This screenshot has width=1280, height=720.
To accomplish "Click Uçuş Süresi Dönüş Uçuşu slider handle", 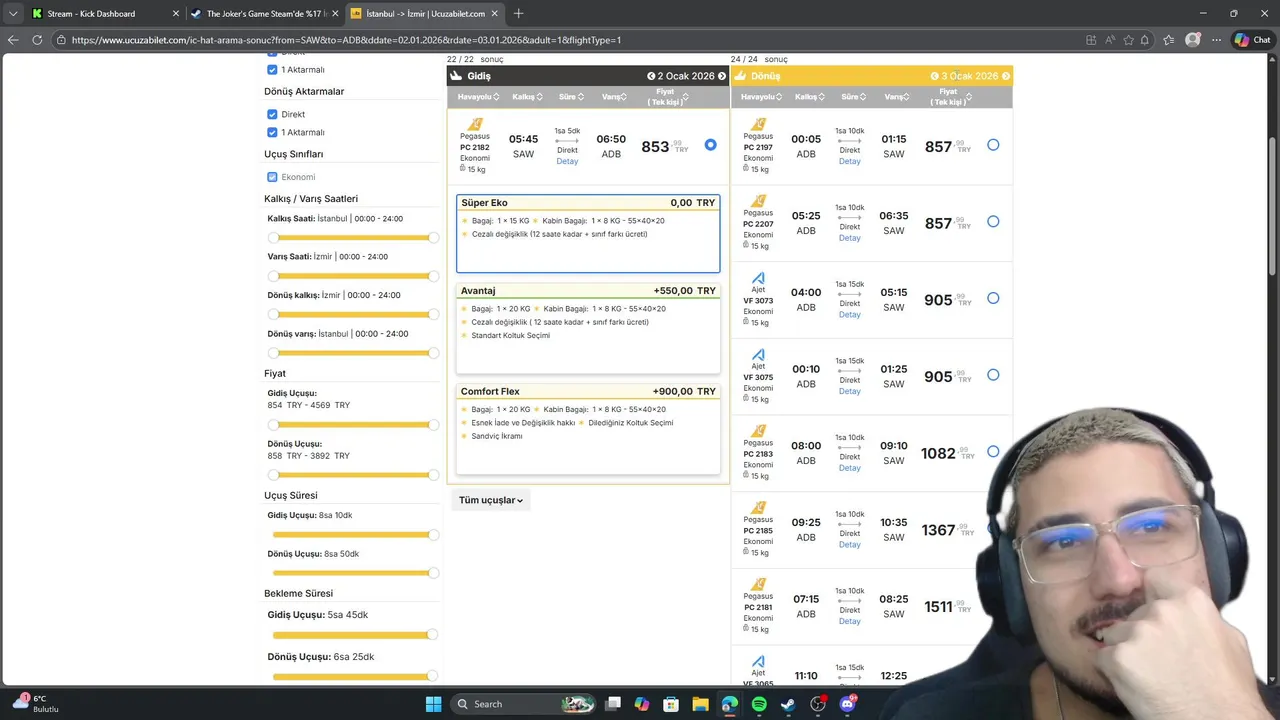I will pos(433,573).
